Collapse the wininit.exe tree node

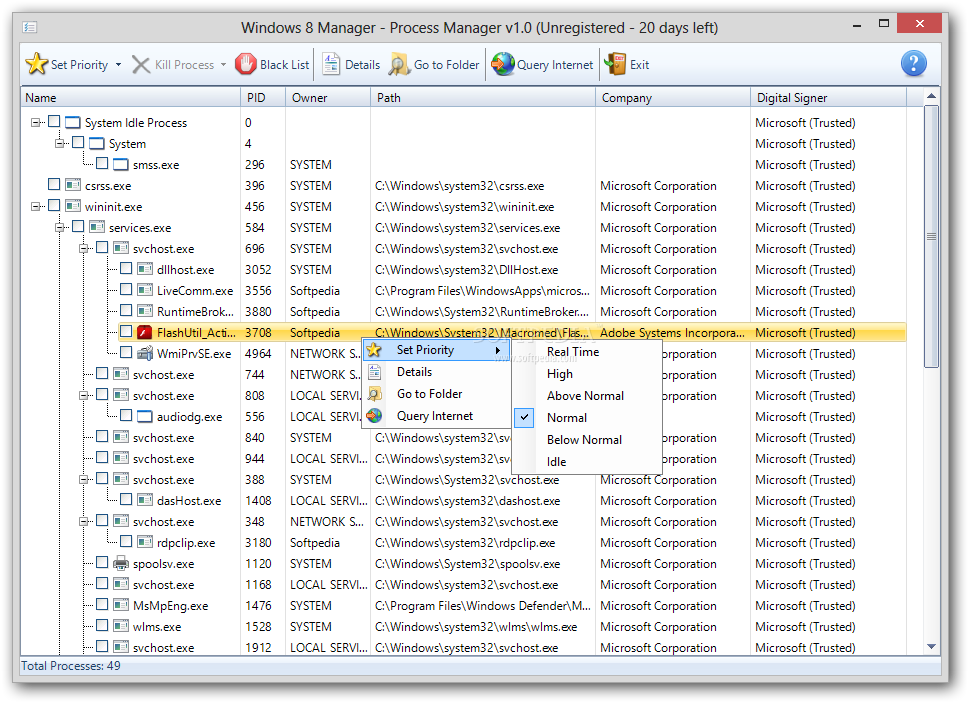(x=35, y=206)
